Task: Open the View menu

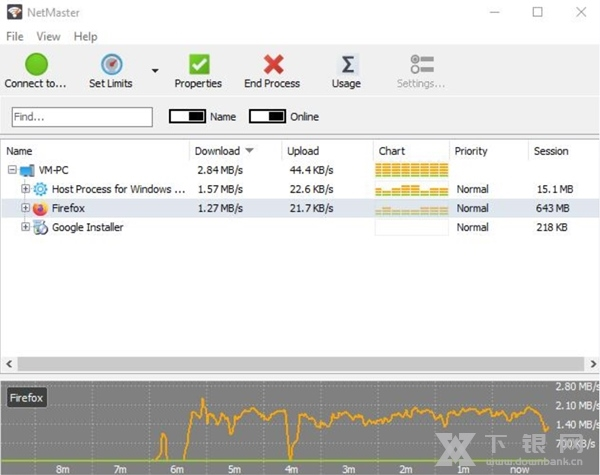Action: pyautogui.click(x=48, y=37)
